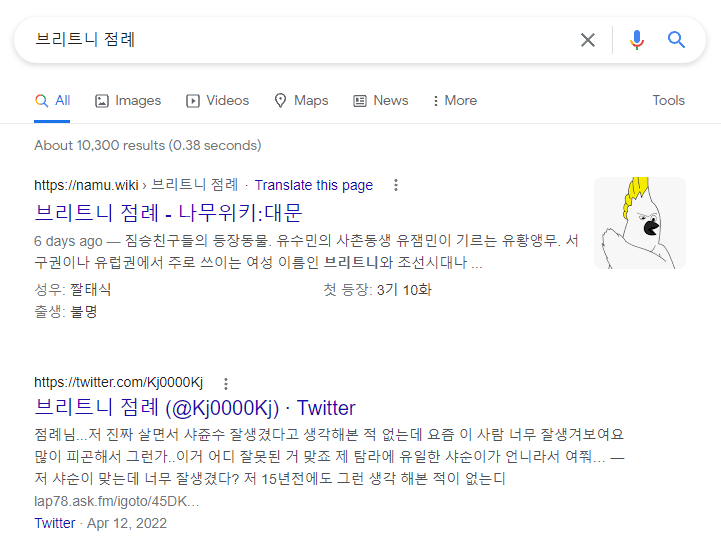
Task: Open the Tools filter options
Action: (669, 100)
